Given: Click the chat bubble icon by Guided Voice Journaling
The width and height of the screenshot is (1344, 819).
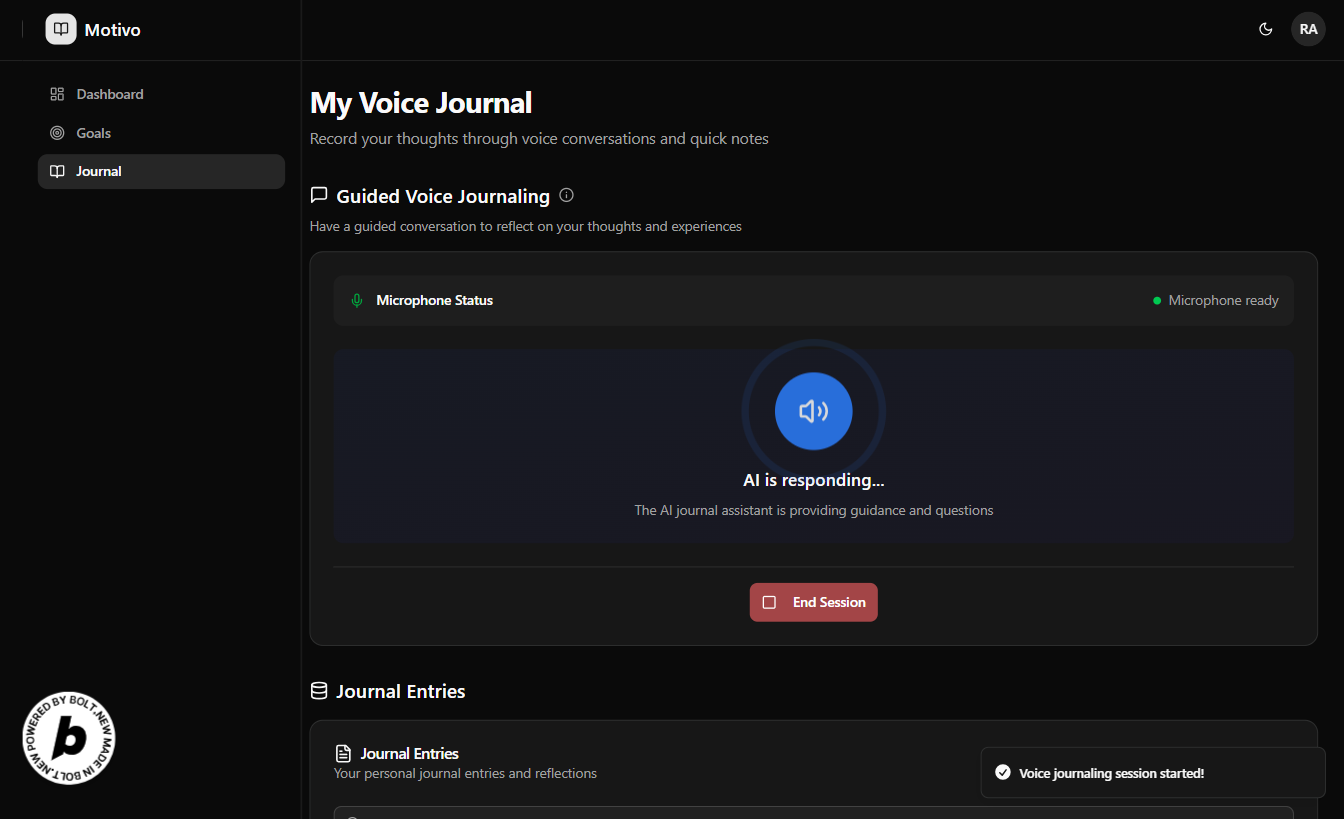Looking at the screenshot, I should point(319,195).
